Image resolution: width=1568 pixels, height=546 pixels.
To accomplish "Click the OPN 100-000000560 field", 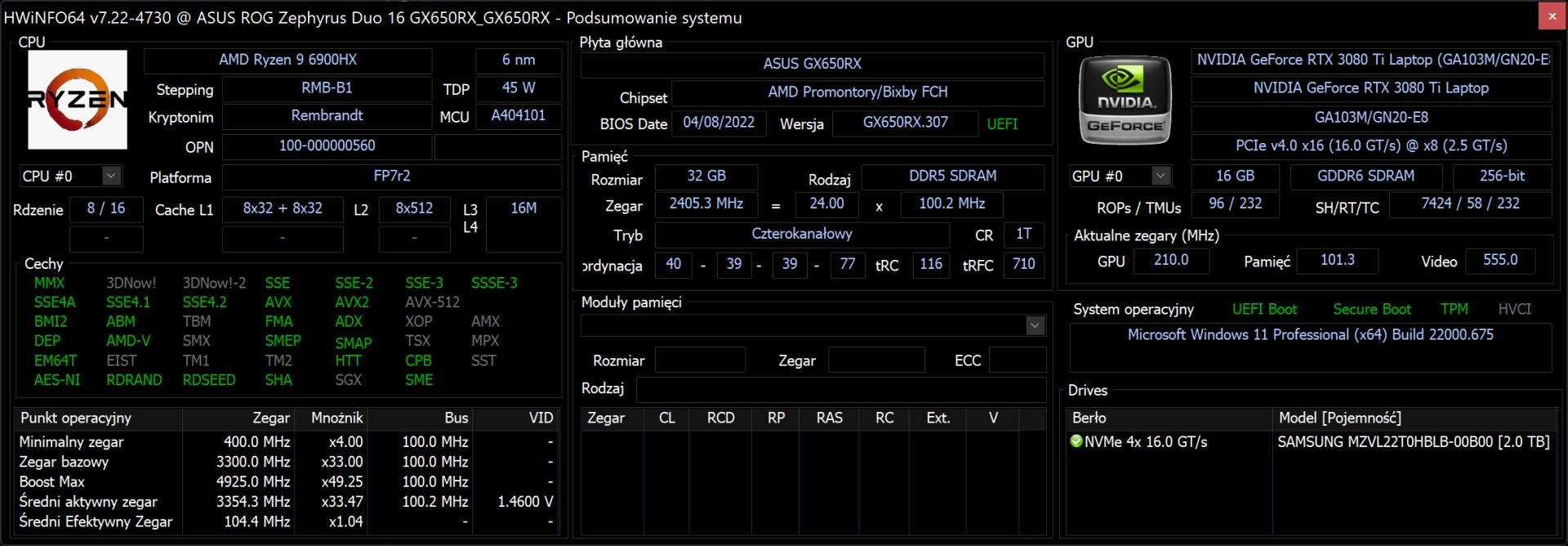I will coord(327,146).
